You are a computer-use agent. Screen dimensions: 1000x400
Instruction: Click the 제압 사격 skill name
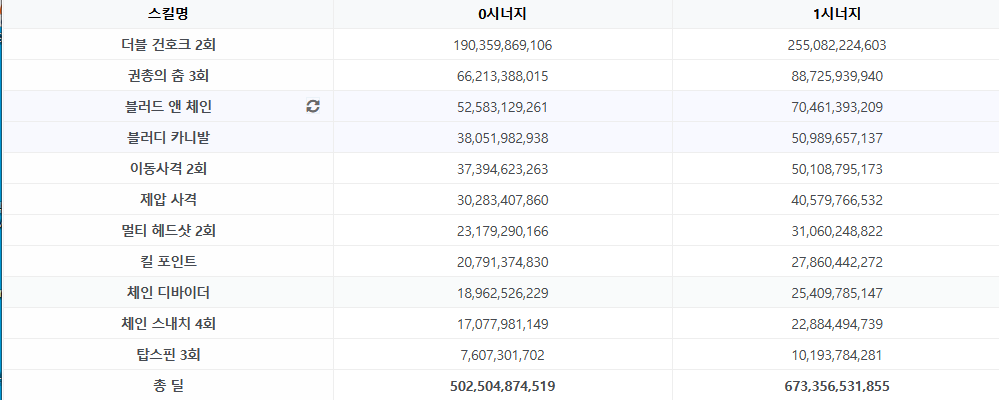[x=168, y=200]
